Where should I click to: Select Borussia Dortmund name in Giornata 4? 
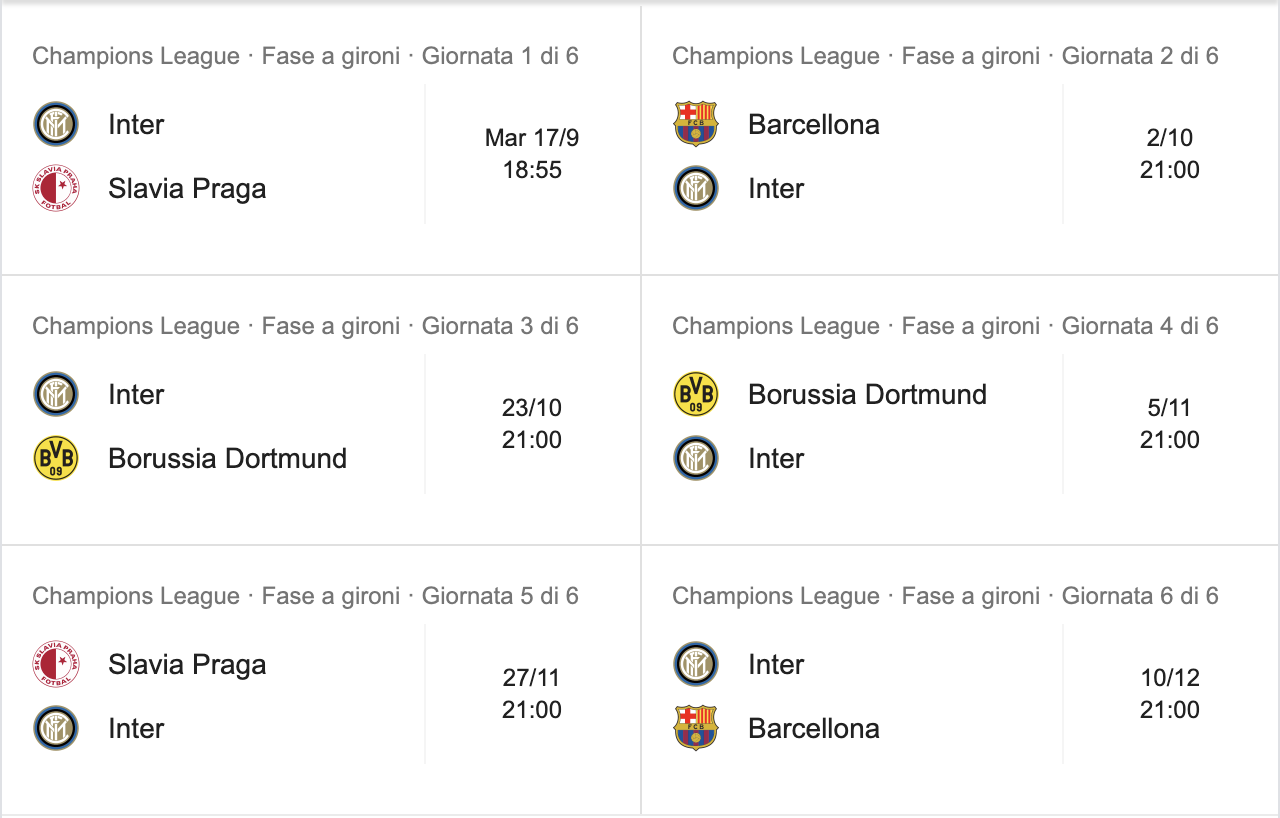[x=867, y=394]
